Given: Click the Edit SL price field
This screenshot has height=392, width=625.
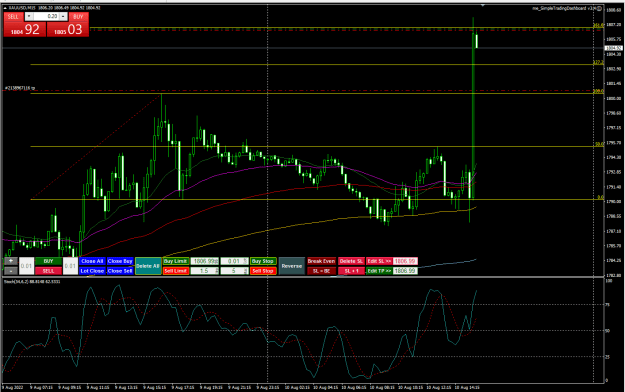Looking at the screenshot, I should 405,261.
